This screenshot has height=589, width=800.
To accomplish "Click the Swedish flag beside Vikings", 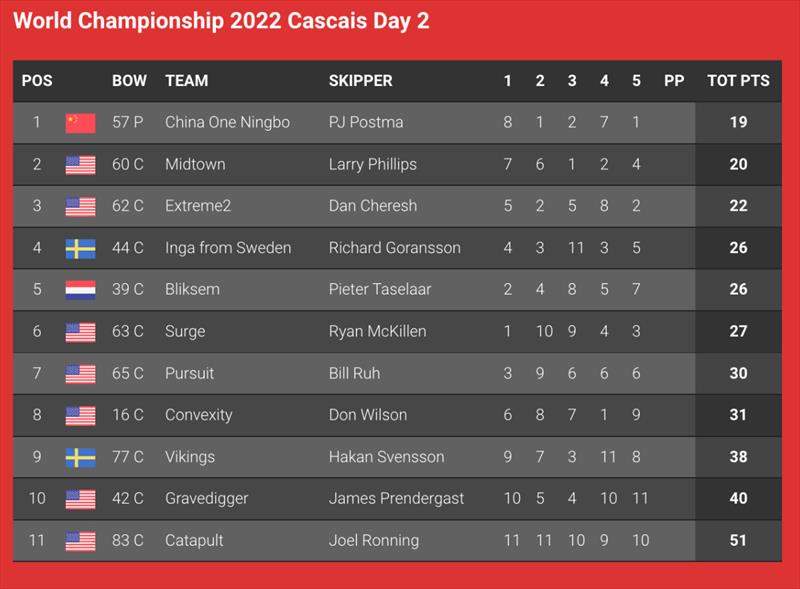I will (x=80, y=458).
